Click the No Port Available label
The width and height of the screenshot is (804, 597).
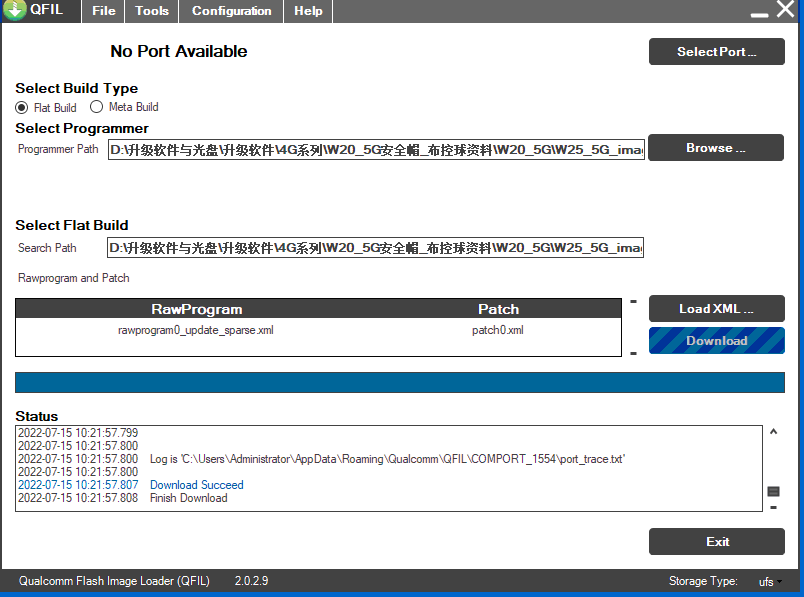(178, 51)
